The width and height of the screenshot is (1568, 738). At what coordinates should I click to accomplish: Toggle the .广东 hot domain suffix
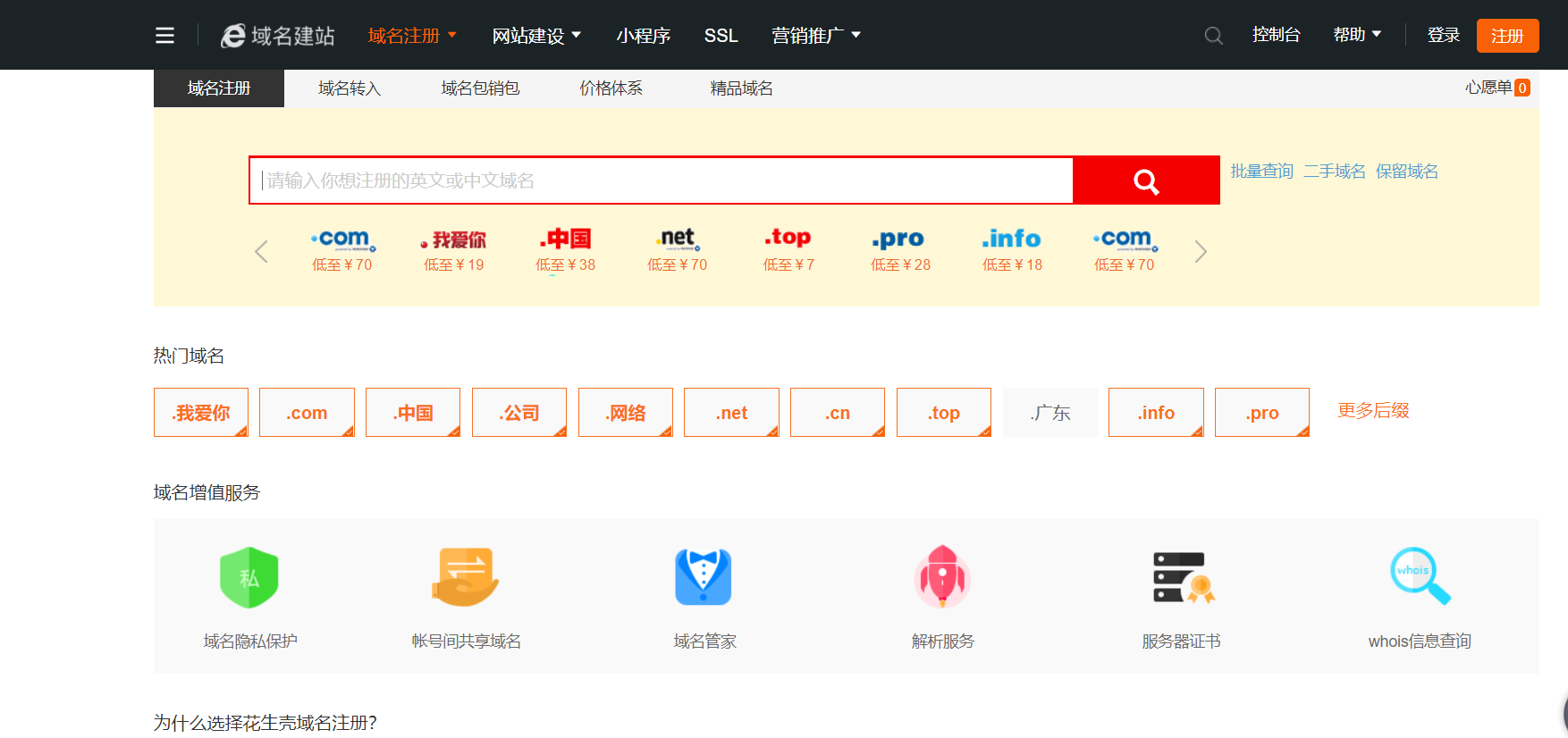(1050, 413)
